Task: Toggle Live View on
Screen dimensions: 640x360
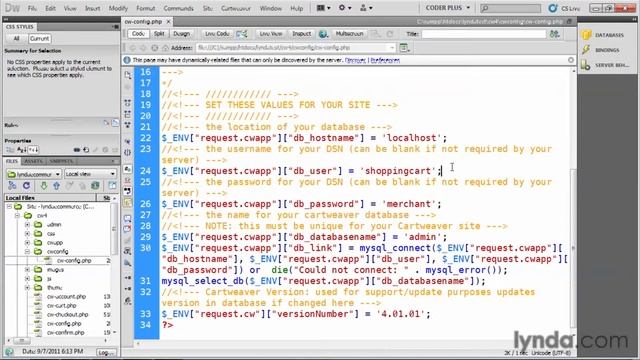Action: pos(271,34)
